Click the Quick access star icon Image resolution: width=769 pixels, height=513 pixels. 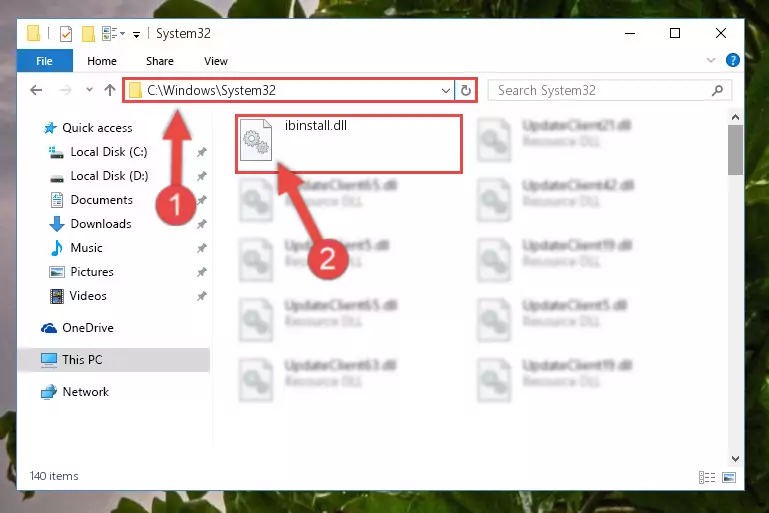click(x=50, y=128)
